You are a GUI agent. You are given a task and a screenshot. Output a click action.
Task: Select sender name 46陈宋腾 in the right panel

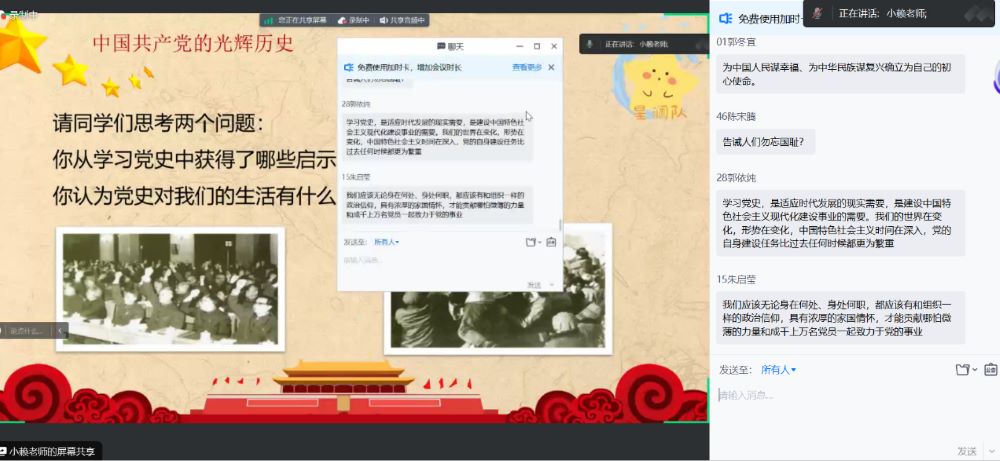(737, 117)
